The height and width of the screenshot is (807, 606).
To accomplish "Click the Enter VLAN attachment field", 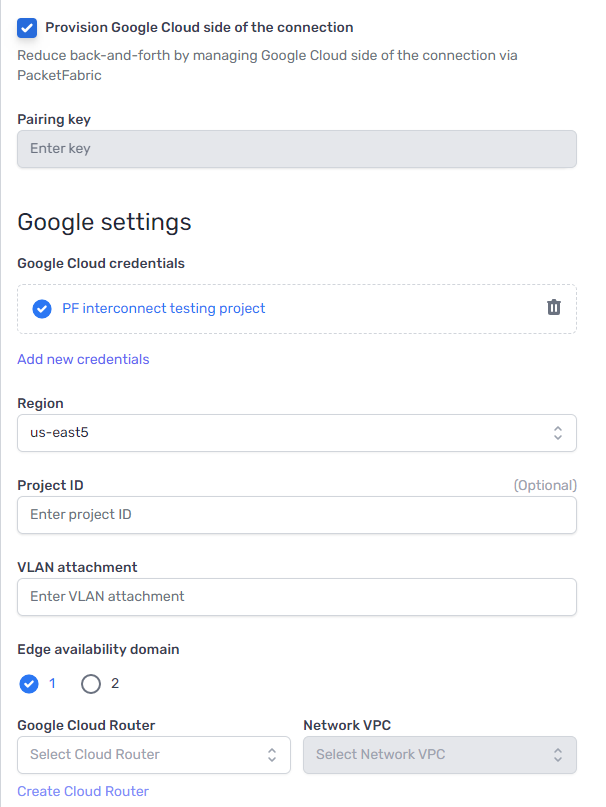I will point(297,597).
